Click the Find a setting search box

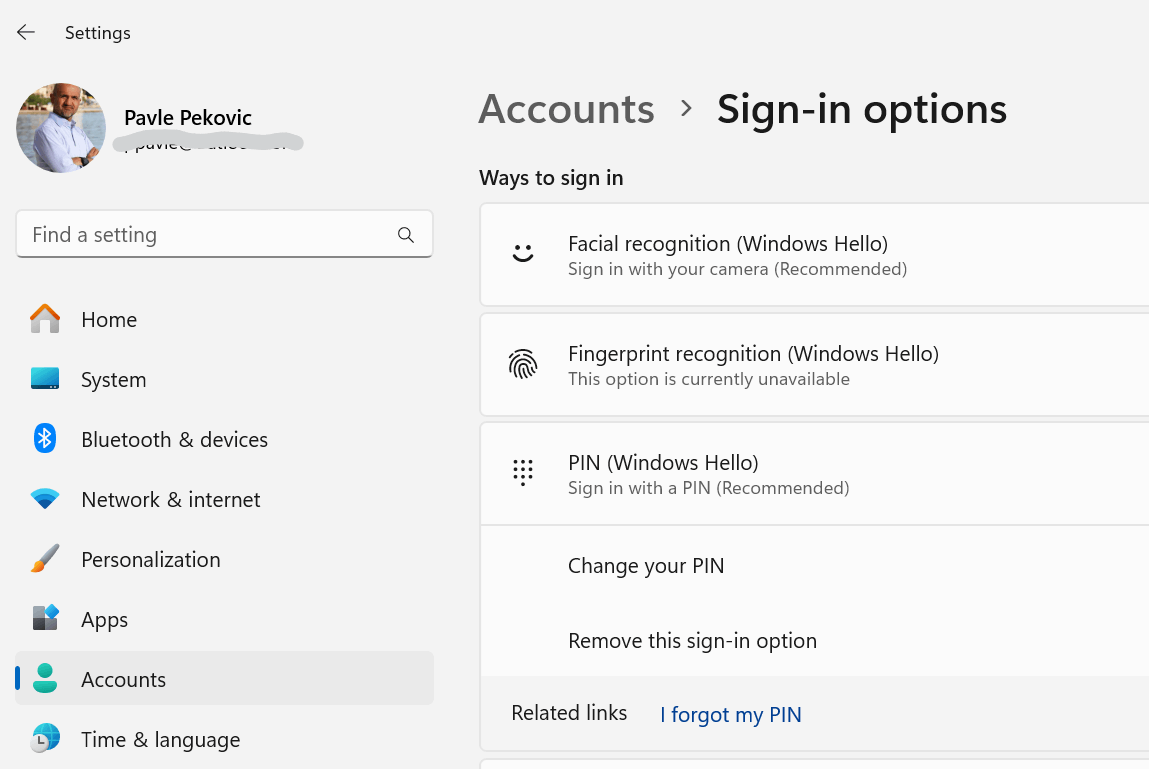coord(210,235)
